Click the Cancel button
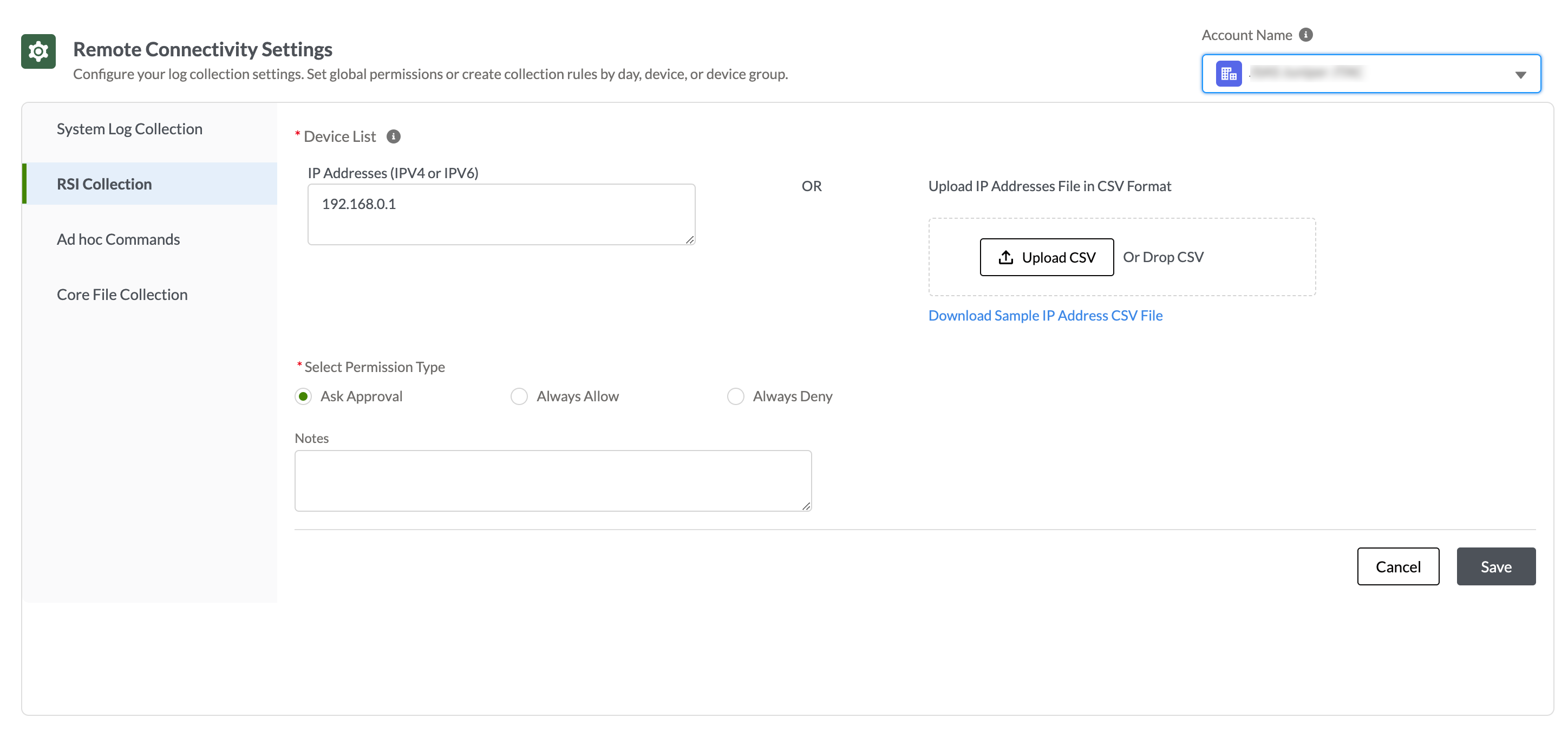This screenshot has height=737, width=1568. pos(1397,566)
